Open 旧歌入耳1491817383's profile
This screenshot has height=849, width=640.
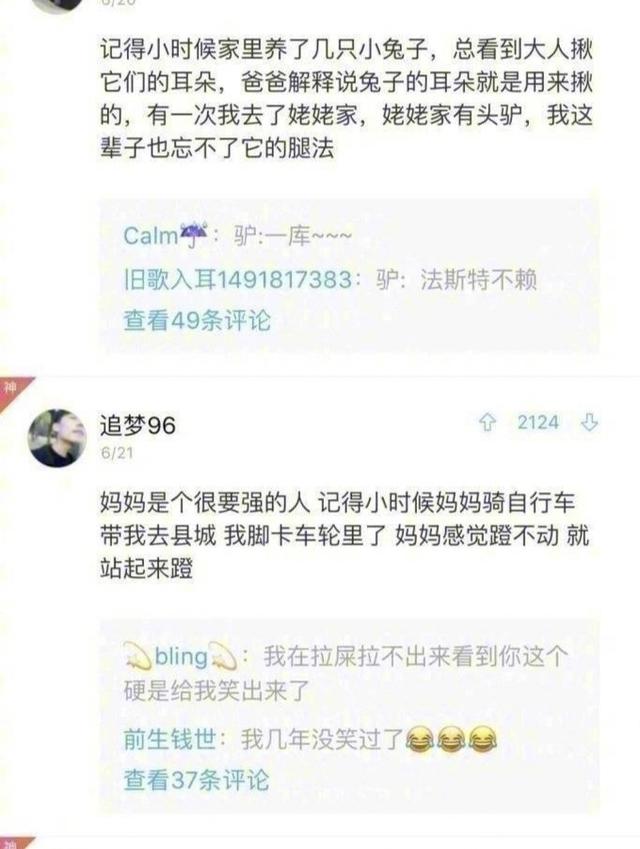[238, 280]
